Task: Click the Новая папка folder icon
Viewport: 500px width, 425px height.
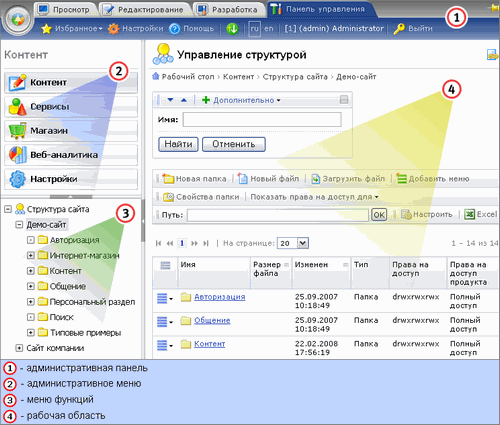Action: point(168,179)
